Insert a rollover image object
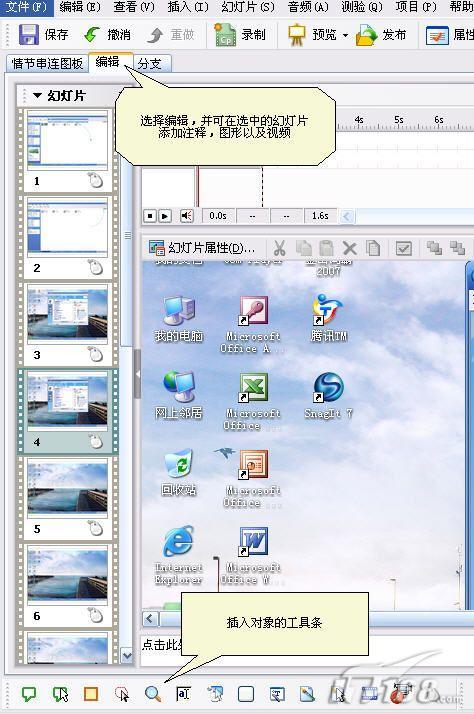The height and width of the screenshot is (714, 474). tap(215, 694)
